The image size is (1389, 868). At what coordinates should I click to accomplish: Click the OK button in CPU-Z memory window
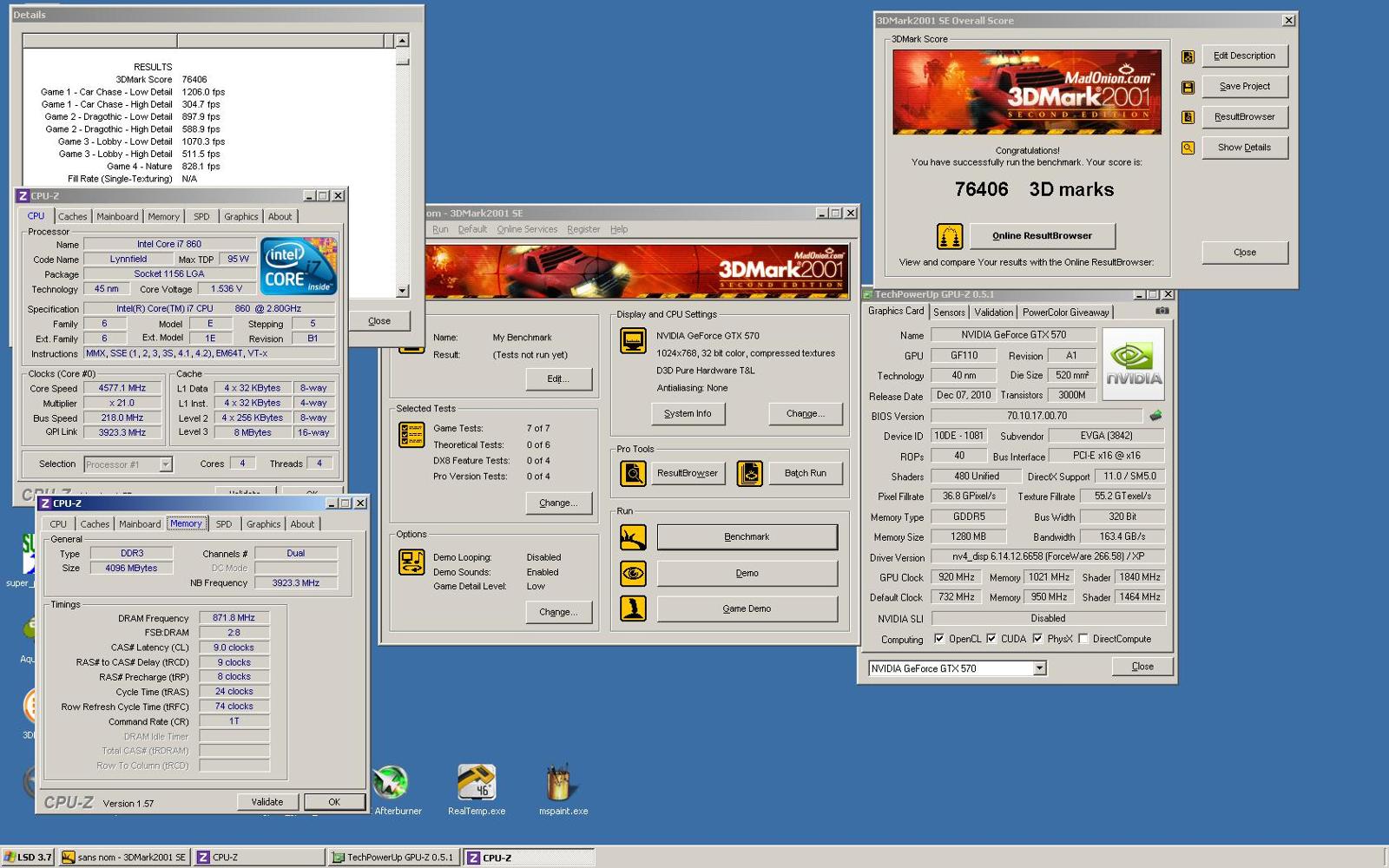point(334,802)
